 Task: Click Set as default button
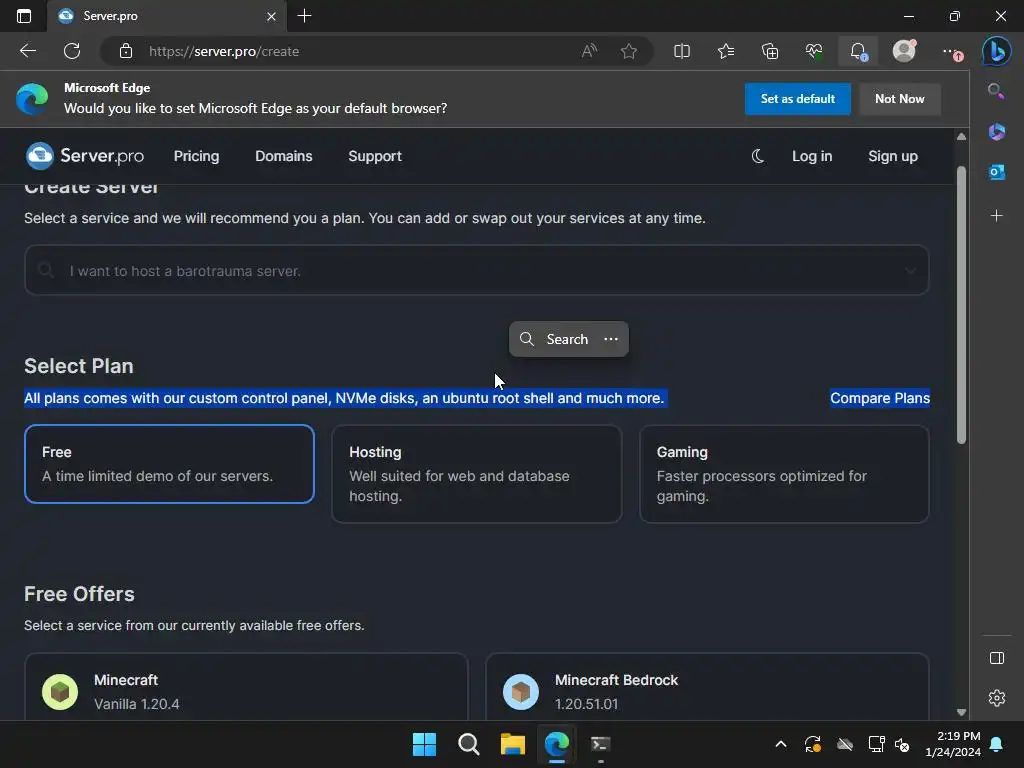[797, 99]
